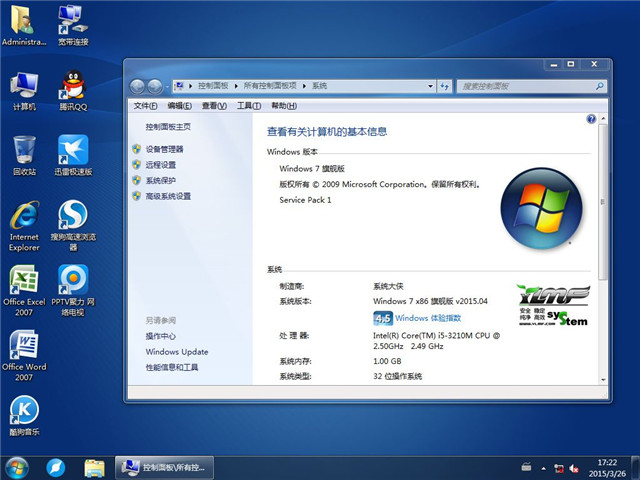Click 所有控制面板项 in the breadcrumb

tap(270, 86)
